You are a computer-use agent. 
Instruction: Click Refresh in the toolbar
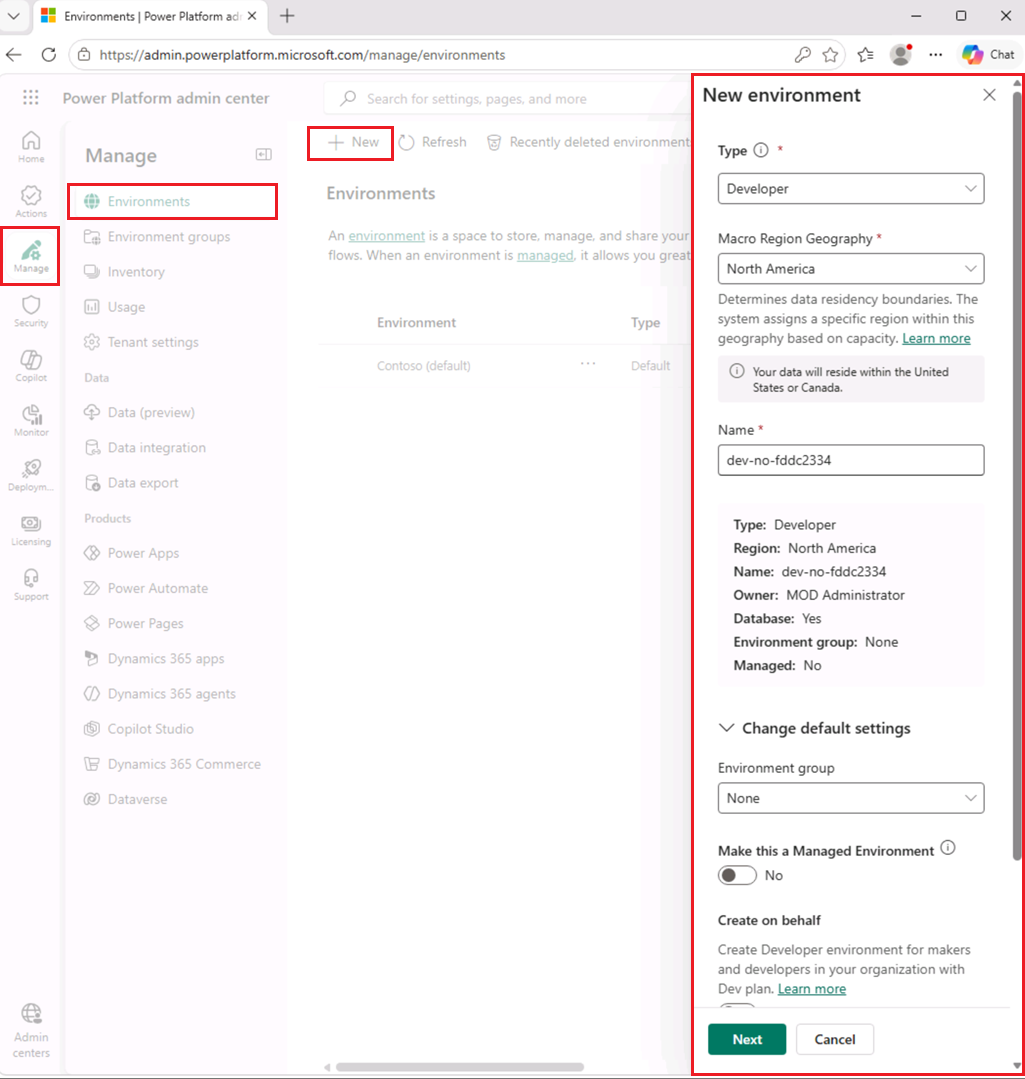(x=433, y=142)
